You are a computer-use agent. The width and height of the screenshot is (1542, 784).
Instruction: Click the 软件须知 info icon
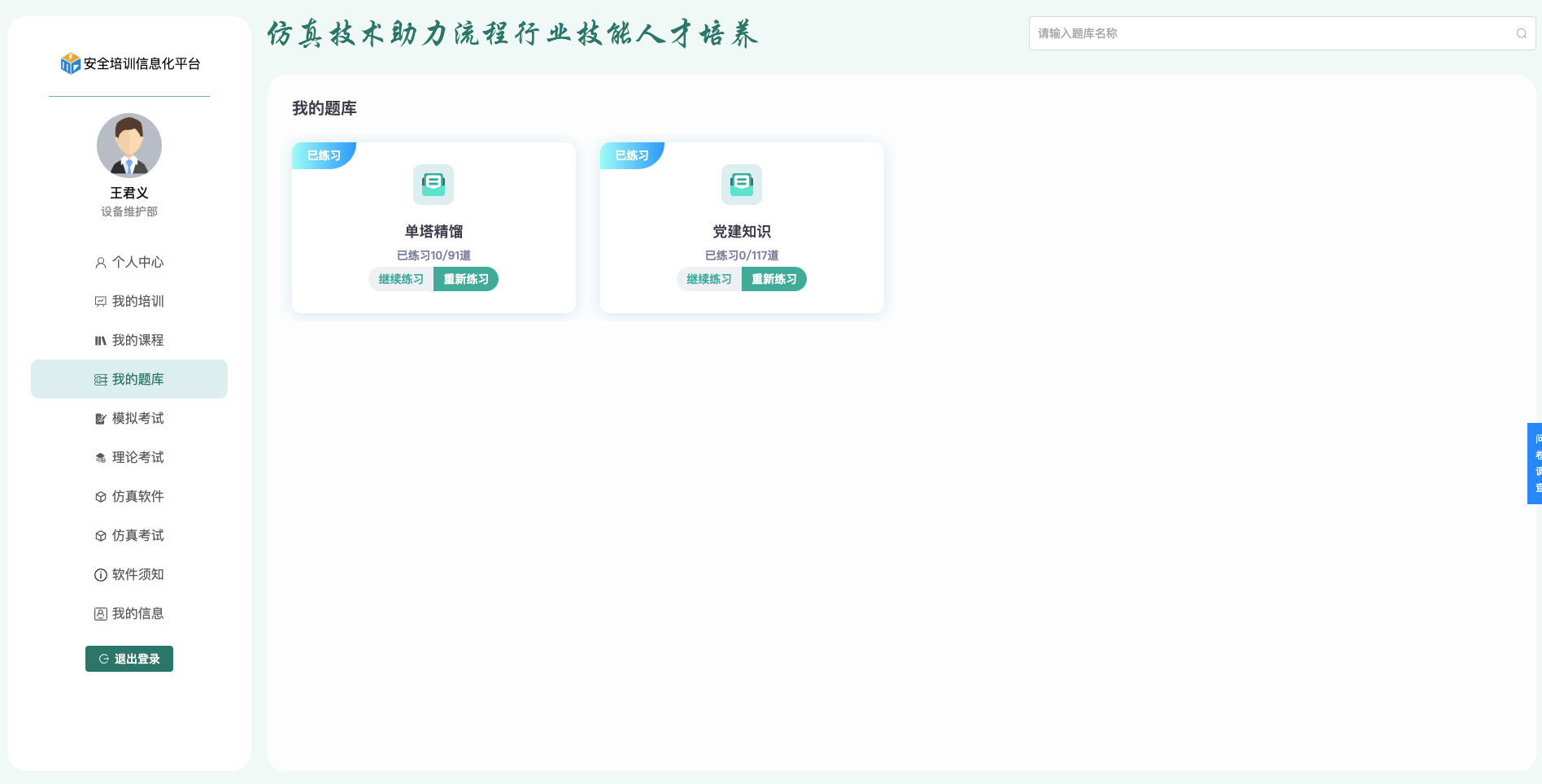point(101,575)
